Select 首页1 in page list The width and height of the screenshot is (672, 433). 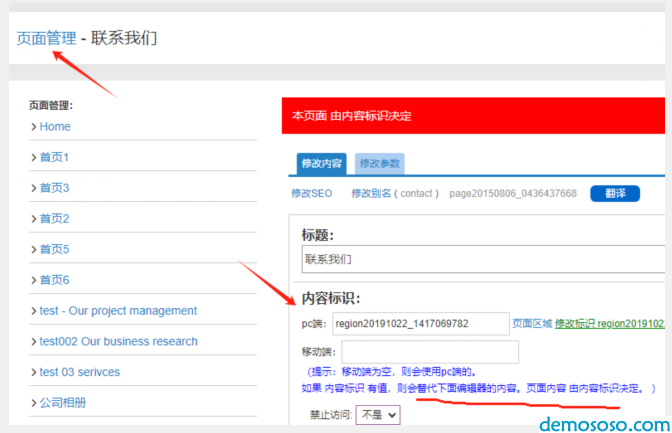[x=54, y=158]
